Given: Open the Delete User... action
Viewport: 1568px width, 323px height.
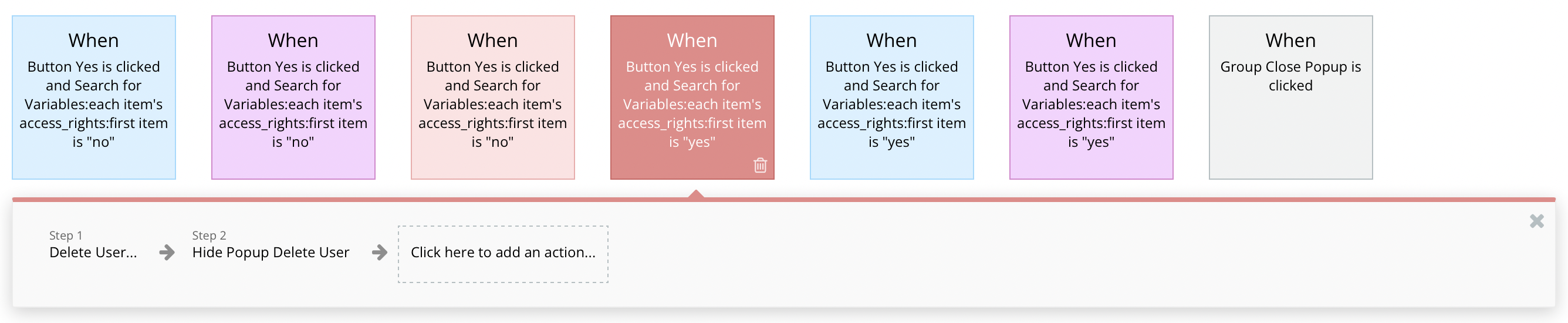Looking at the screenshot, I should pos(93,253).
